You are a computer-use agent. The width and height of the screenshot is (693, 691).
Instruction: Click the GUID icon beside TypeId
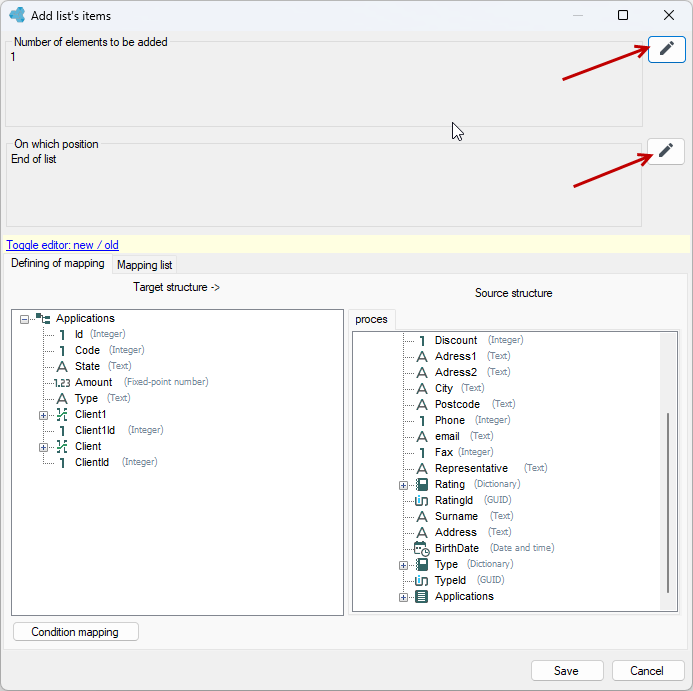tap(422, 580)
